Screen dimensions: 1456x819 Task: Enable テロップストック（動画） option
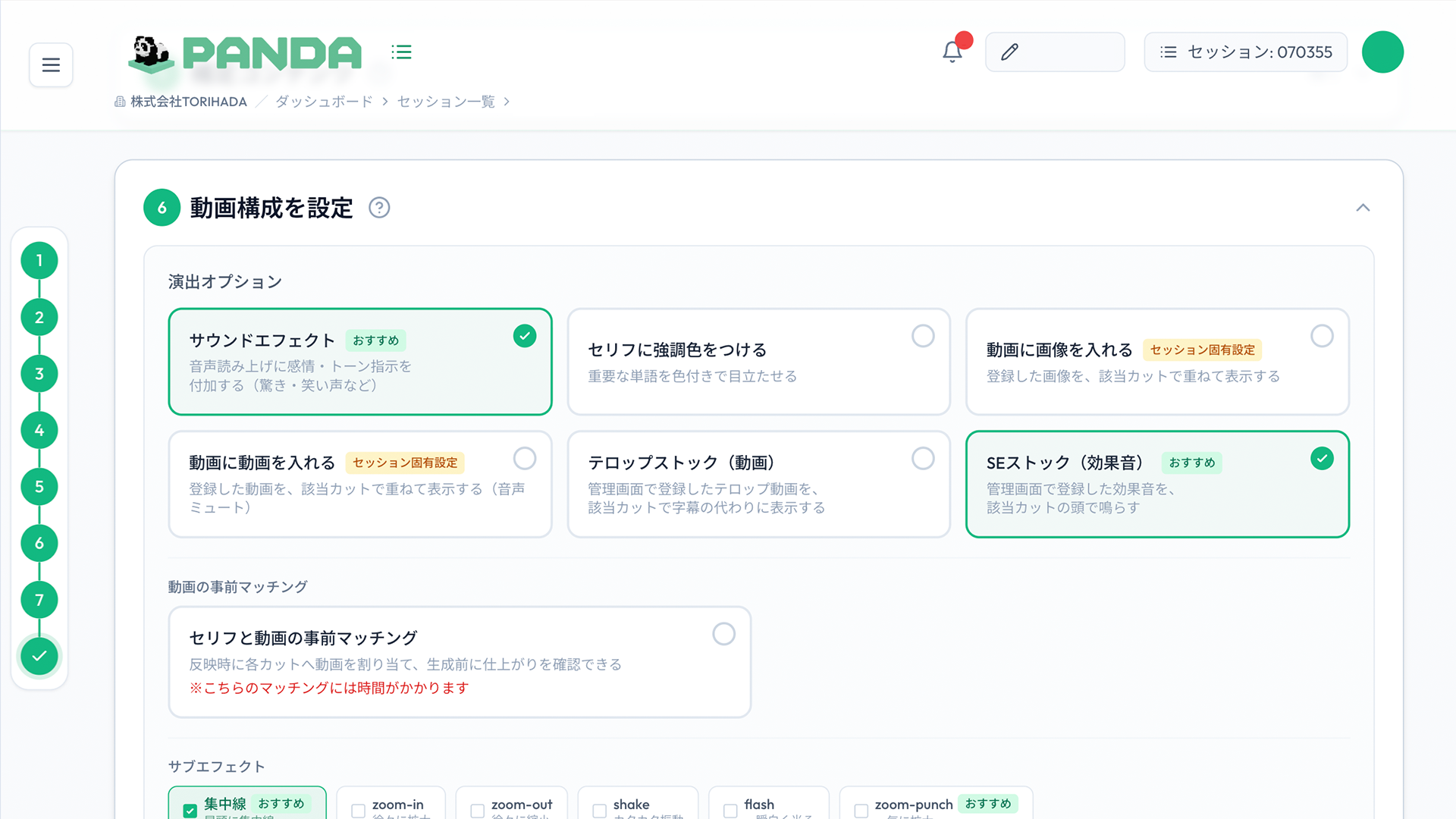(758, 485)
